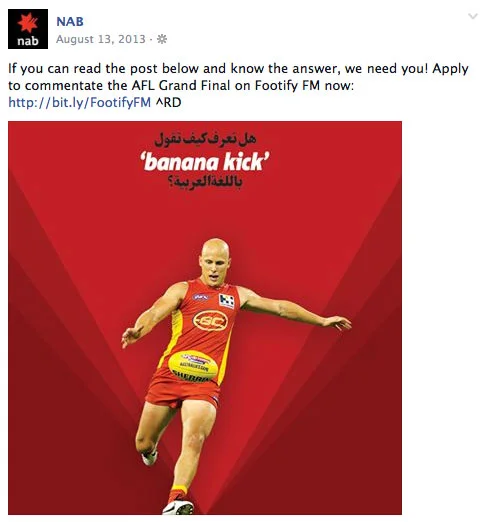
Task: Click the '^RD' signature after the link
Action: (169, 102)
